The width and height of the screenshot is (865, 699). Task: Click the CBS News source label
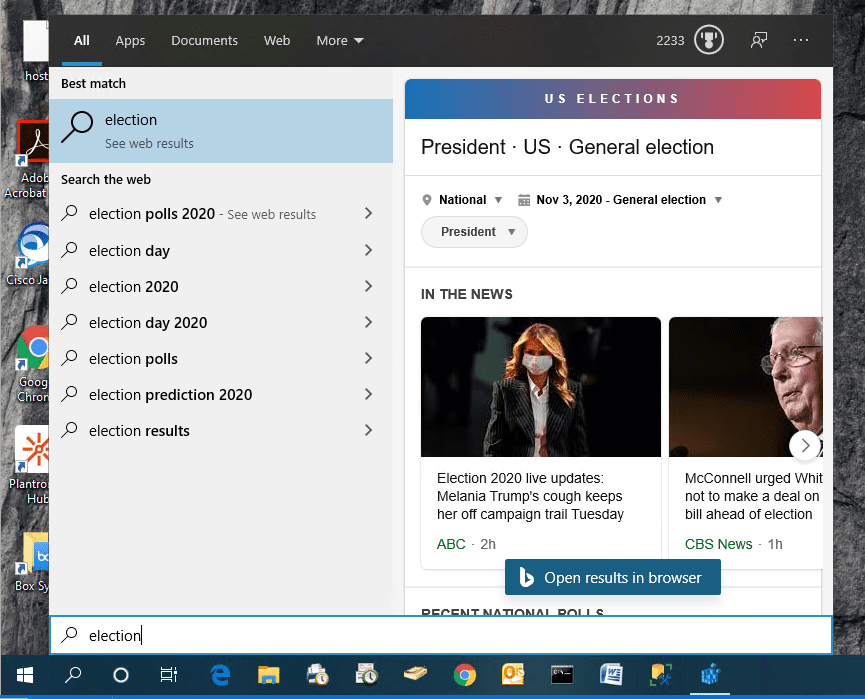coord(718,544)
